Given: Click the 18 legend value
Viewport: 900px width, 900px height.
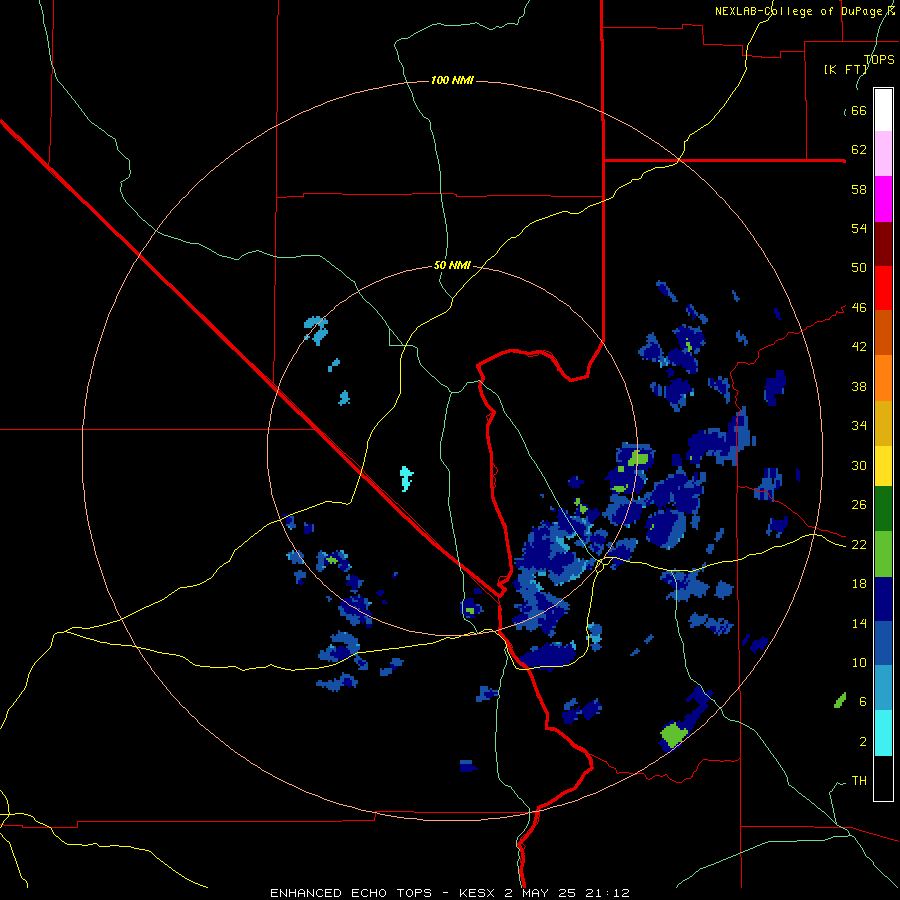Looking at the screenshot, I should pos(859,584).
